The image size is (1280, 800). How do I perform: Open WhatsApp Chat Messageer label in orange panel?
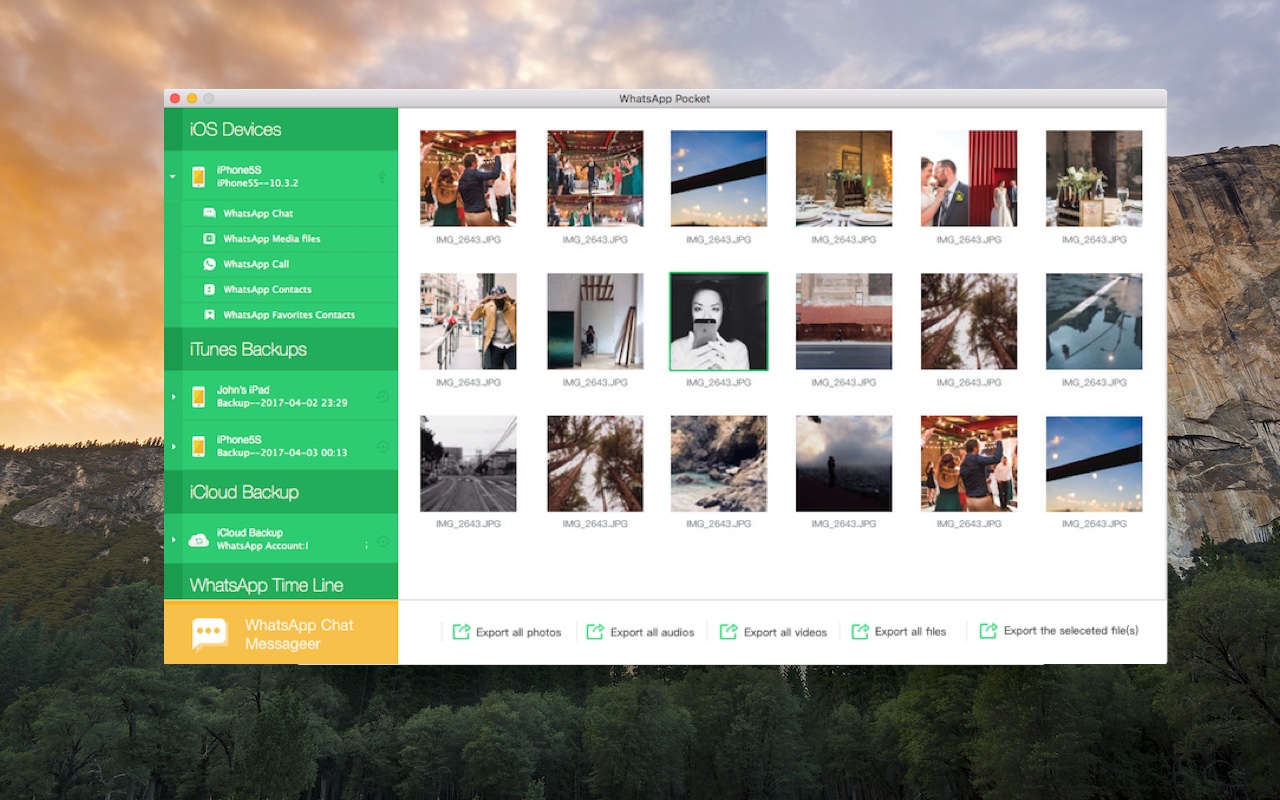299,634
